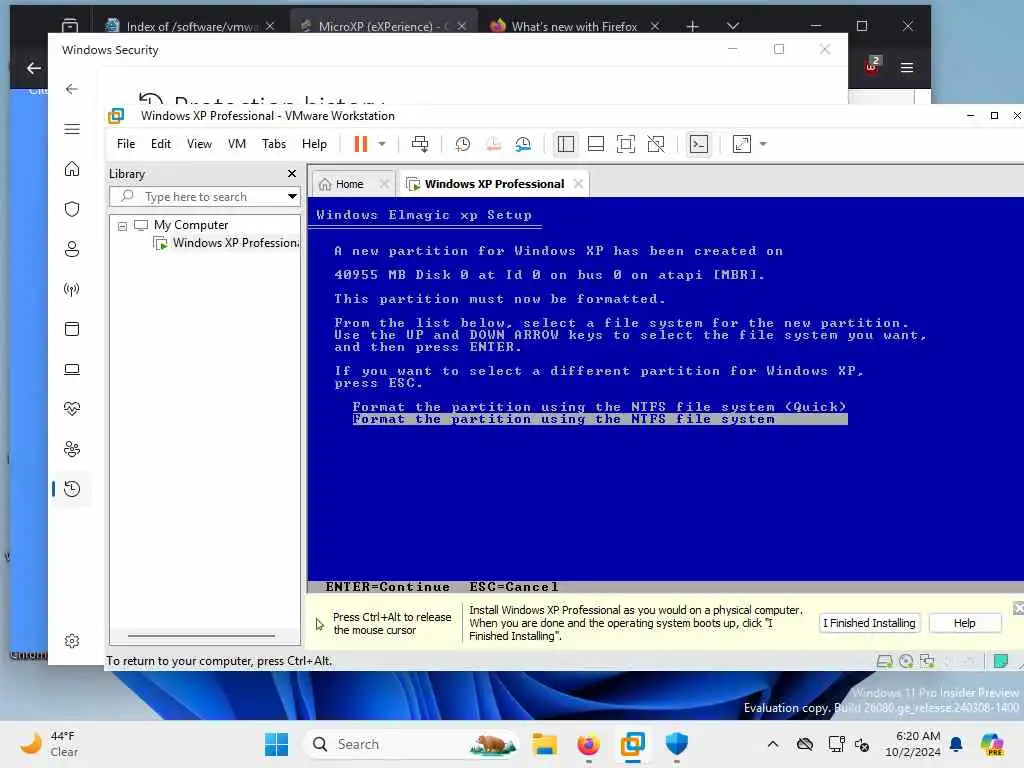Click the hard disk status icon
Viewport: 1024px width, 768px height.
click(884, 661)
